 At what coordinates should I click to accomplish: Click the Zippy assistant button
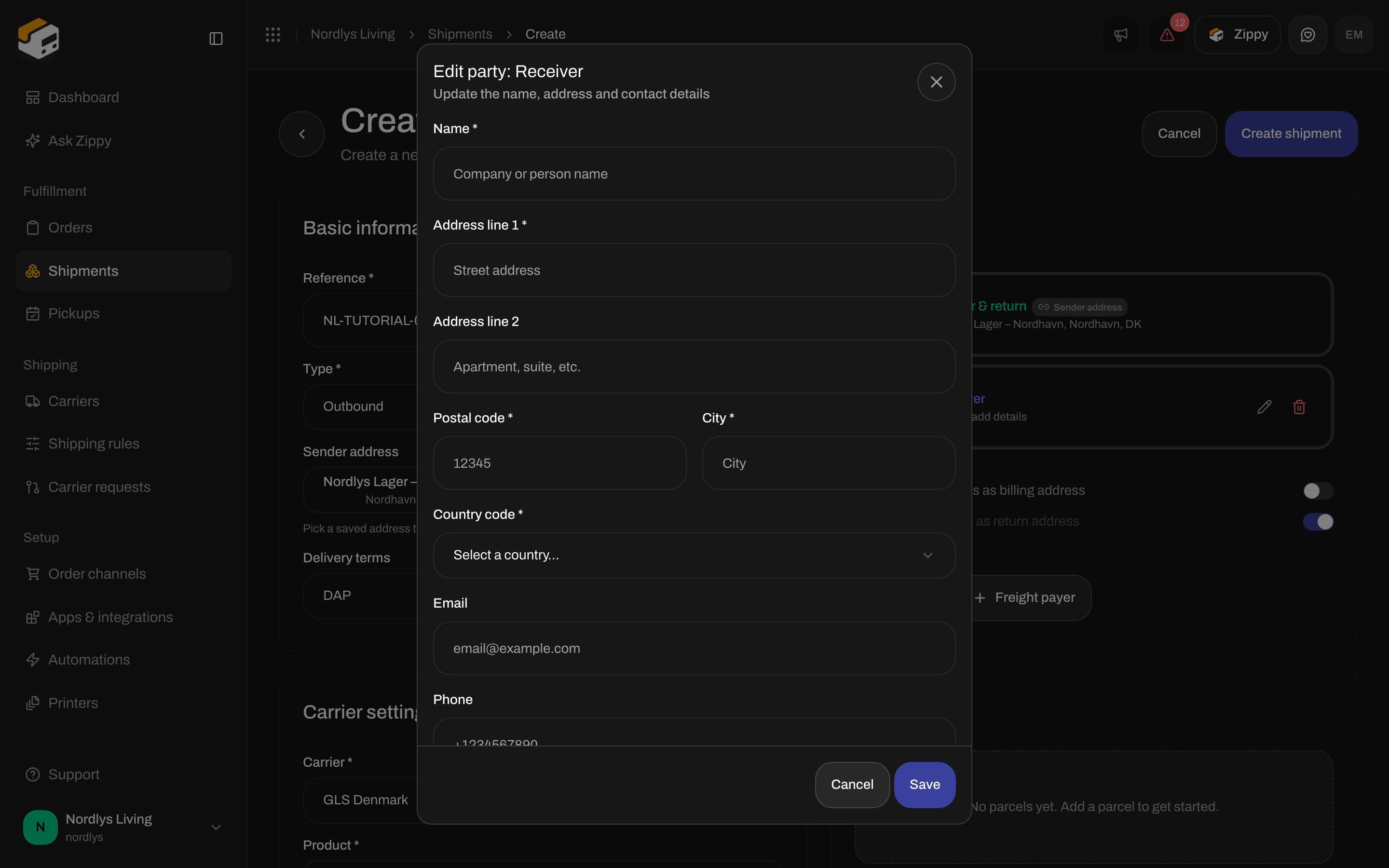click(1237, 35)
